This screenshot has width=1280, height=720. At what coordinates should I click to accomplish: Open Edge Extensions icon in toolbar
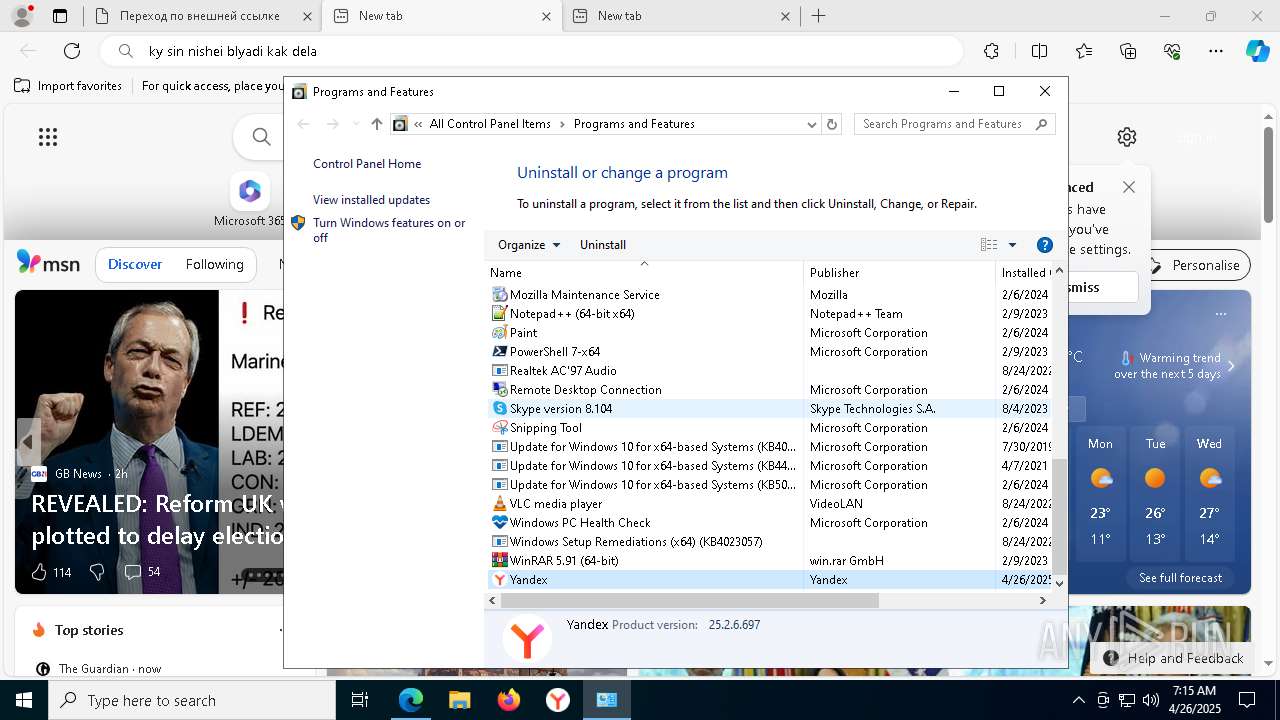991,51
